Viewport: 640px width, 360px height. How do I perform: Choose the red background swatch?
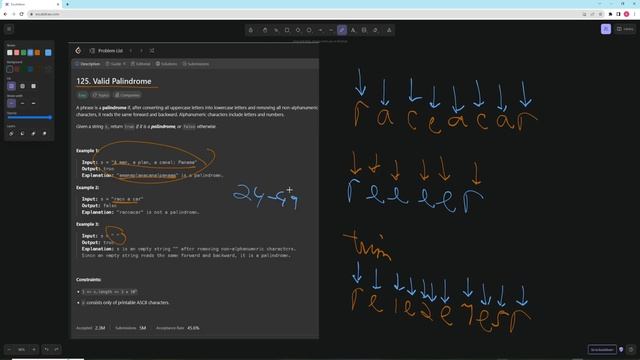17,69
